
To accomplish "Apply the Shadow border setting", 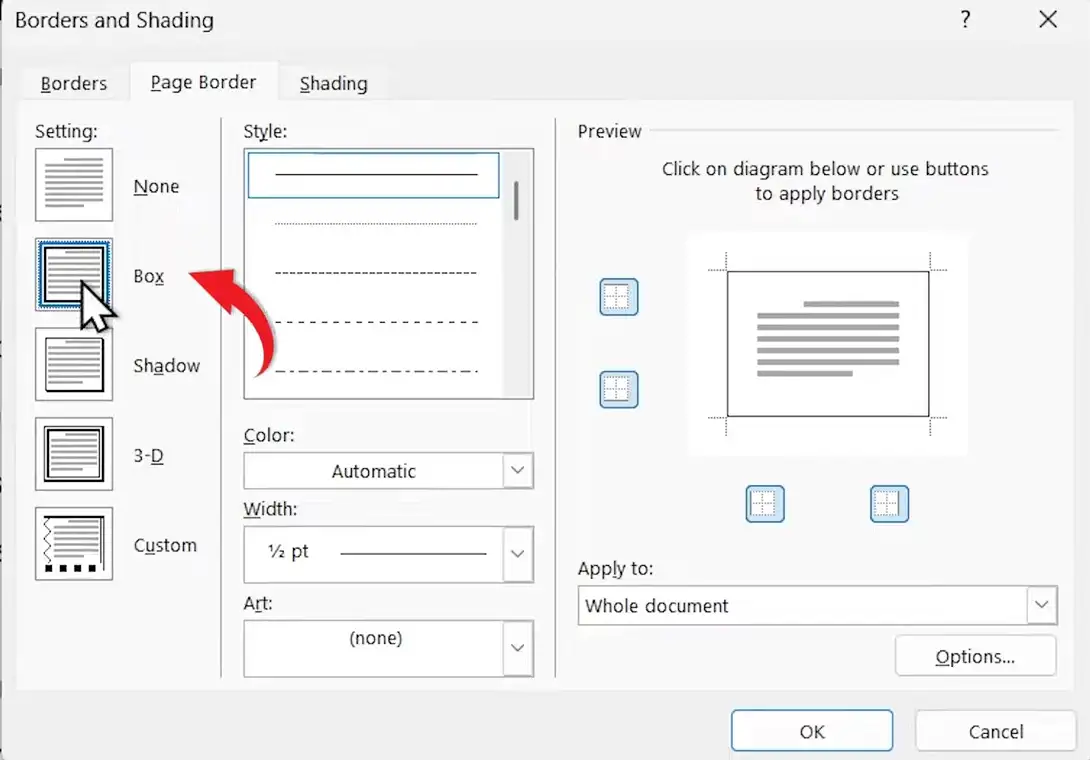I will 74,364.
